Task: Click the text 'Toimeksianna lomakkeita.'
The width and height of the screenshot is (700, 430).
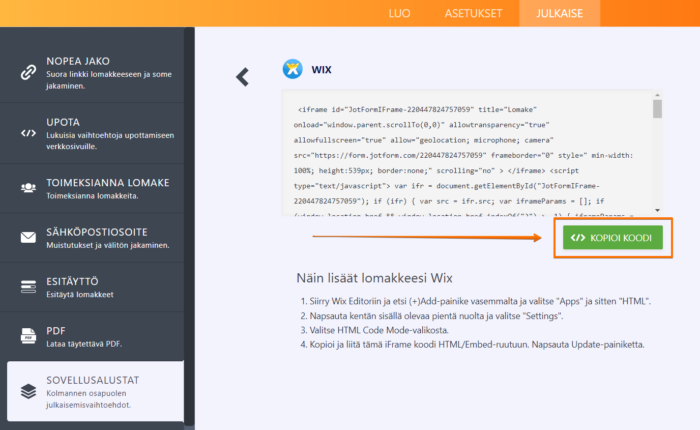Action: click(x=92, y=196)
